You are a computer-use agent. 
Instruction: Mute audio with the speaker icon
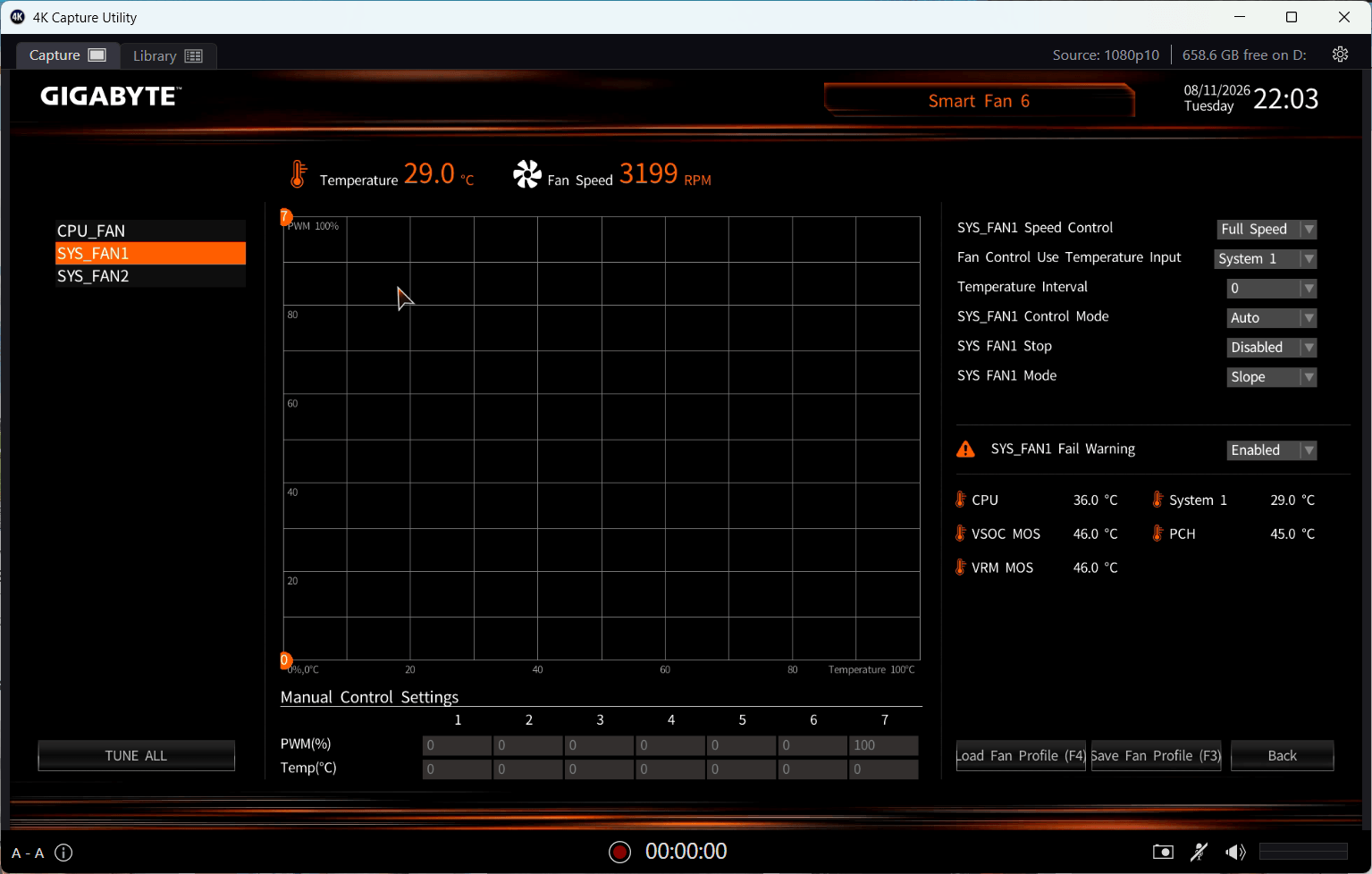[1236, 852]
